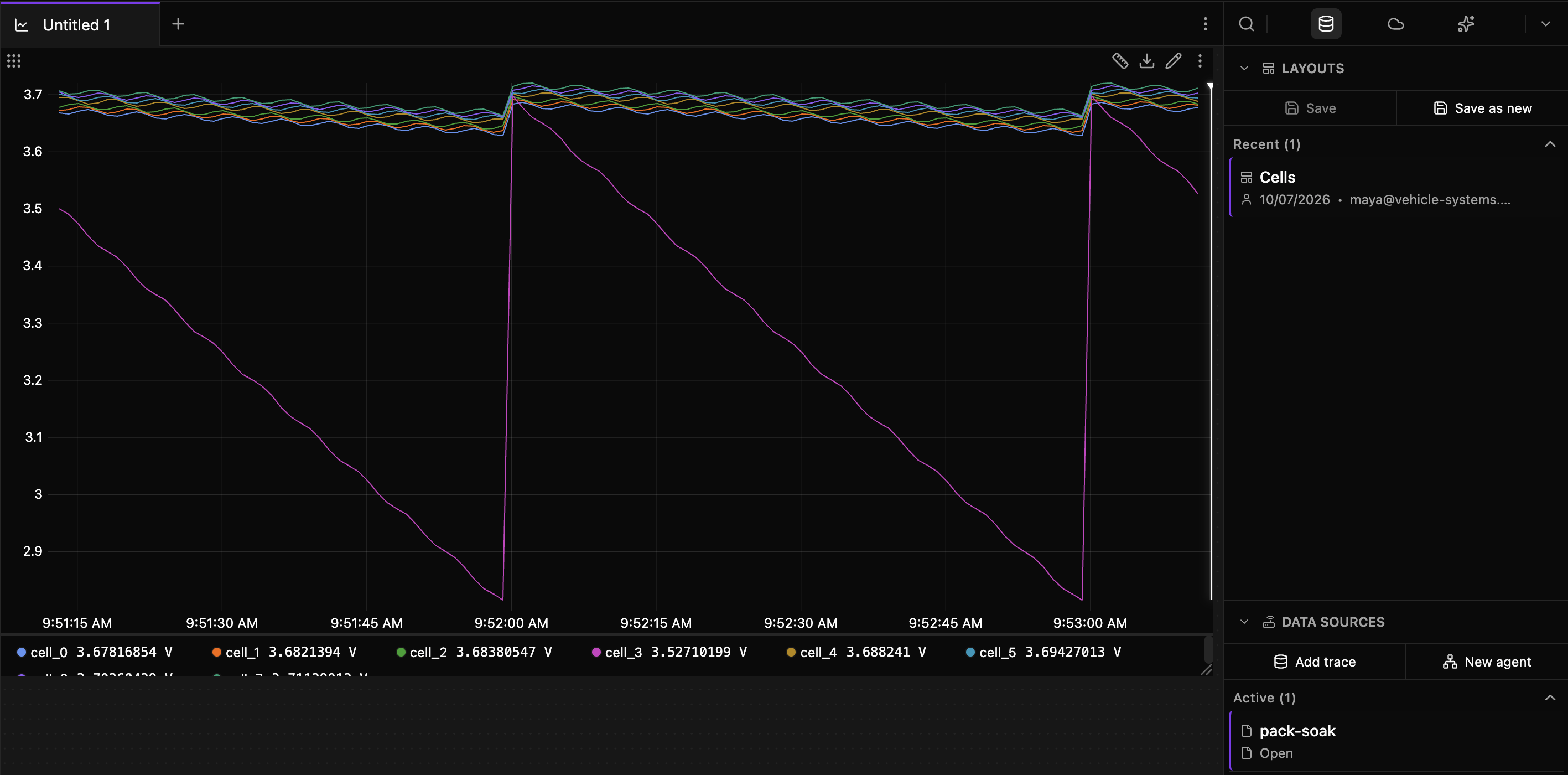Click the chart time cursor marker at top right
The image size is (1568, 775).
[1210, 86]
